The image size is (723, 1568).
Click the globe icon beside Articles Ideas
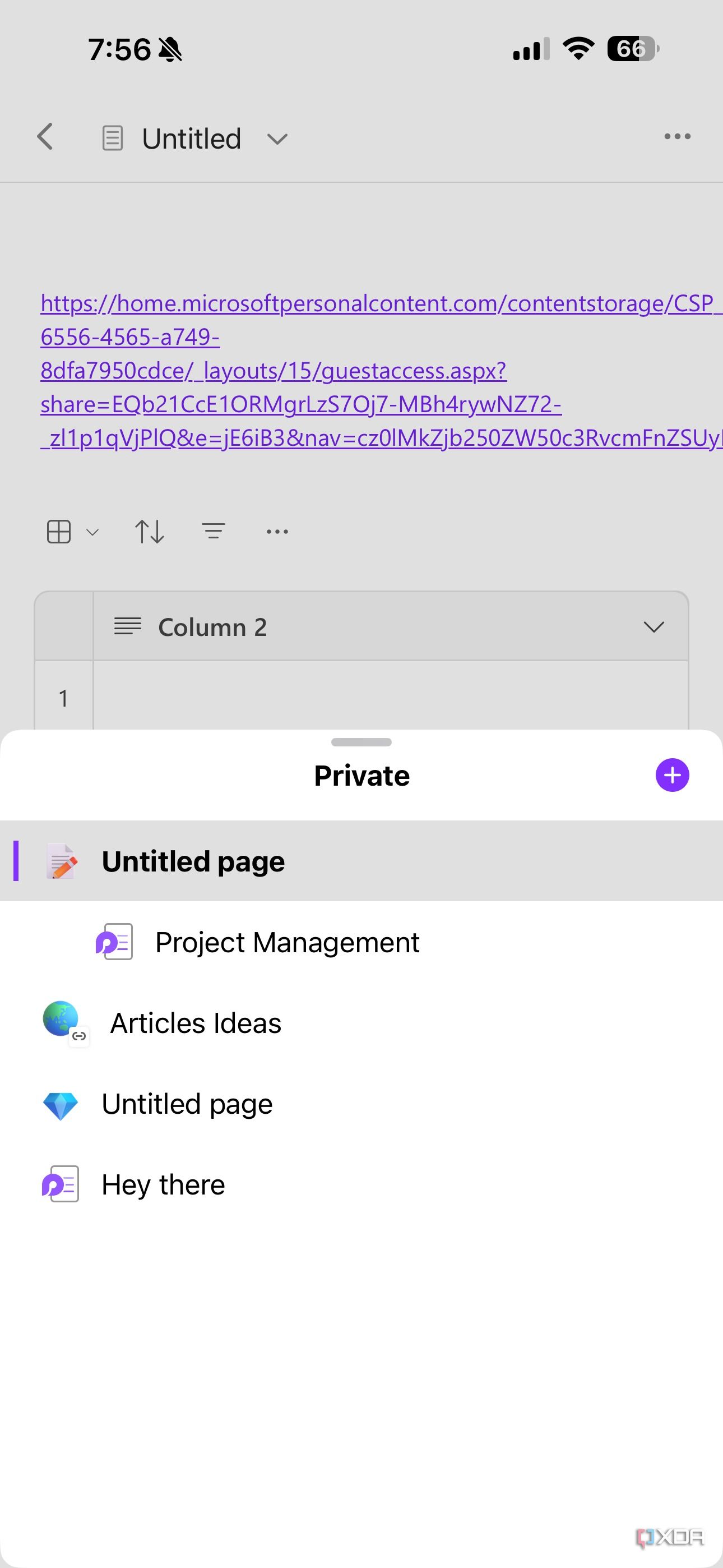tap(61, 1019)
